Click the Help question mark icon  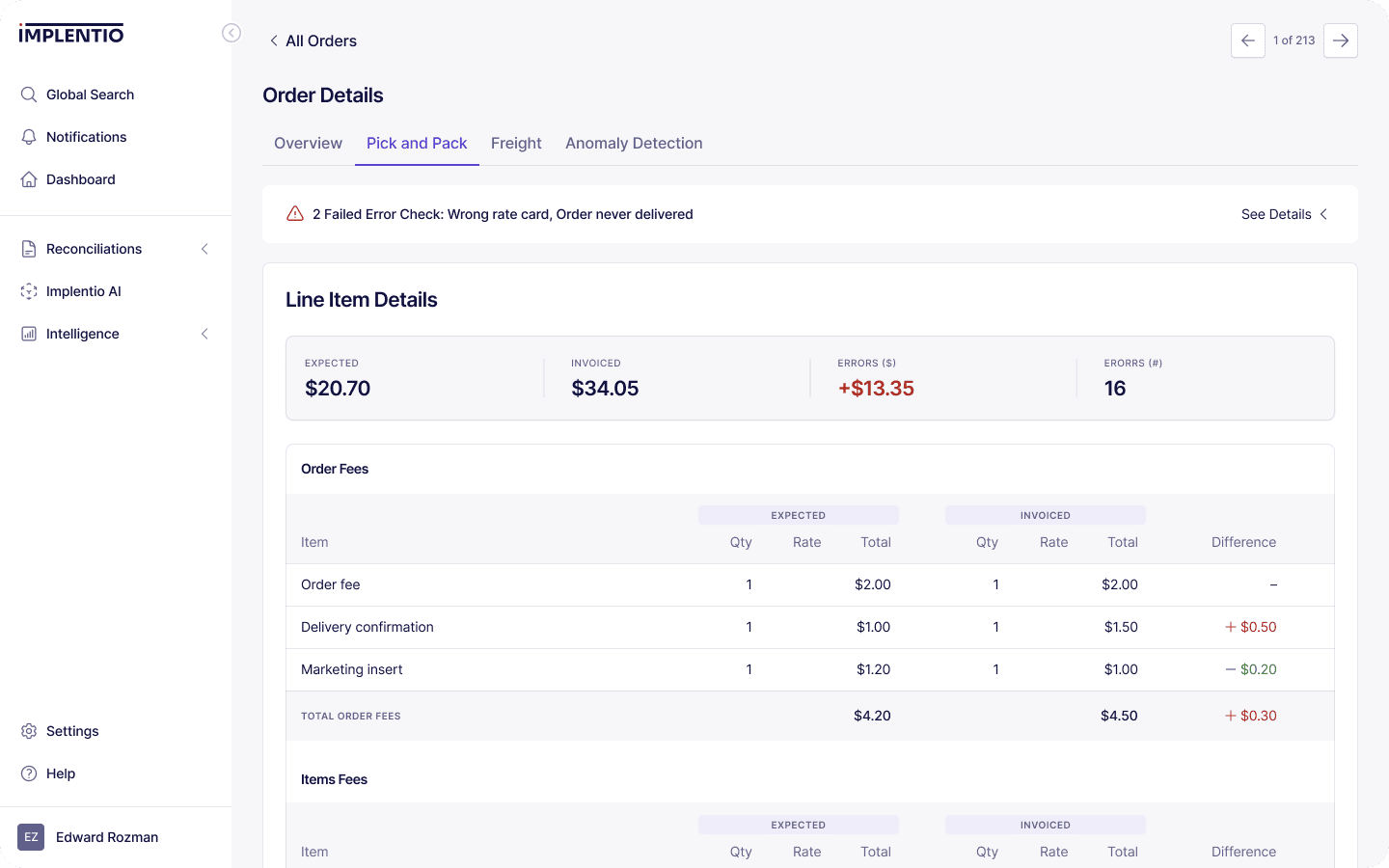pos(29,773)
